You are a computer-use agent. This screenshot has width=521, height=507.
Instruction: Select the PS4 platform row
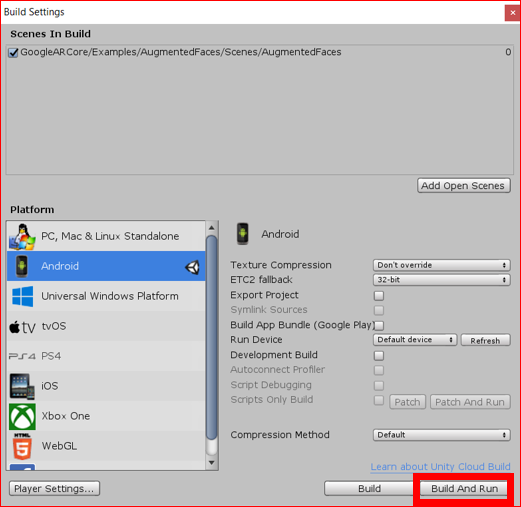coord(106,356)
